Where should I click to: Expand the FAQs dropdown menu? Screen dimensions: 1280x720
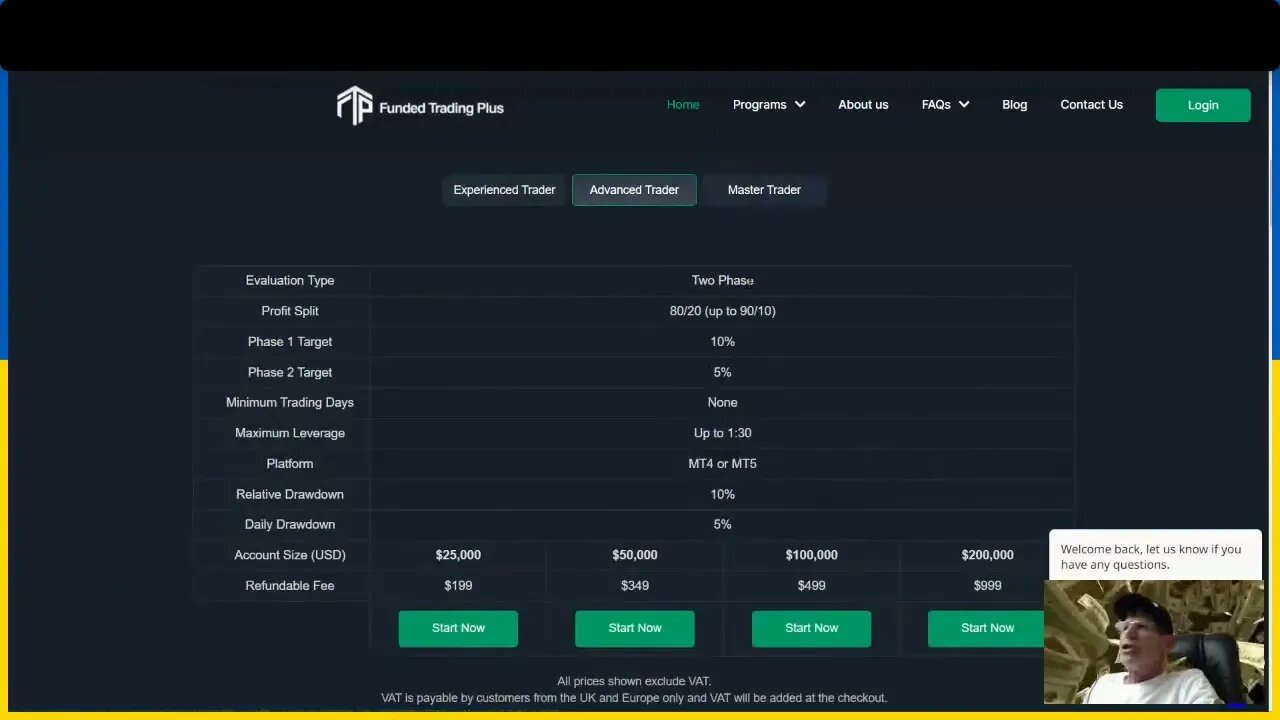pos(945,104)
